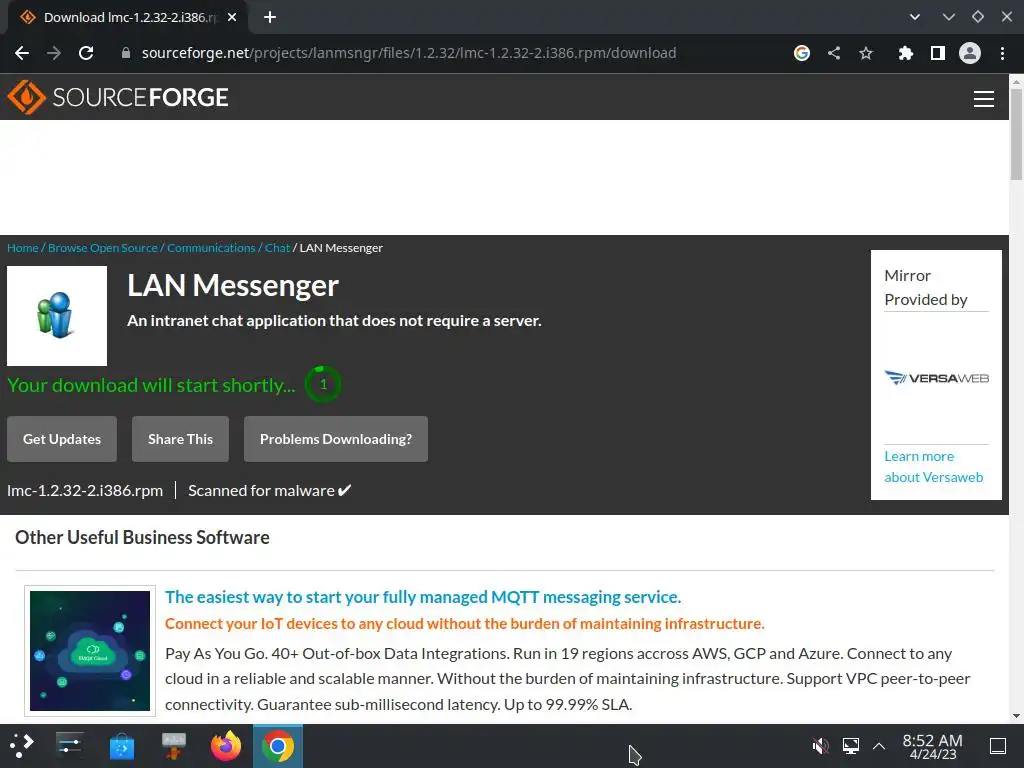Launch Firefox from the taskbar
The width and height of the screenshot is (1024, 768).
pos(226,746)
